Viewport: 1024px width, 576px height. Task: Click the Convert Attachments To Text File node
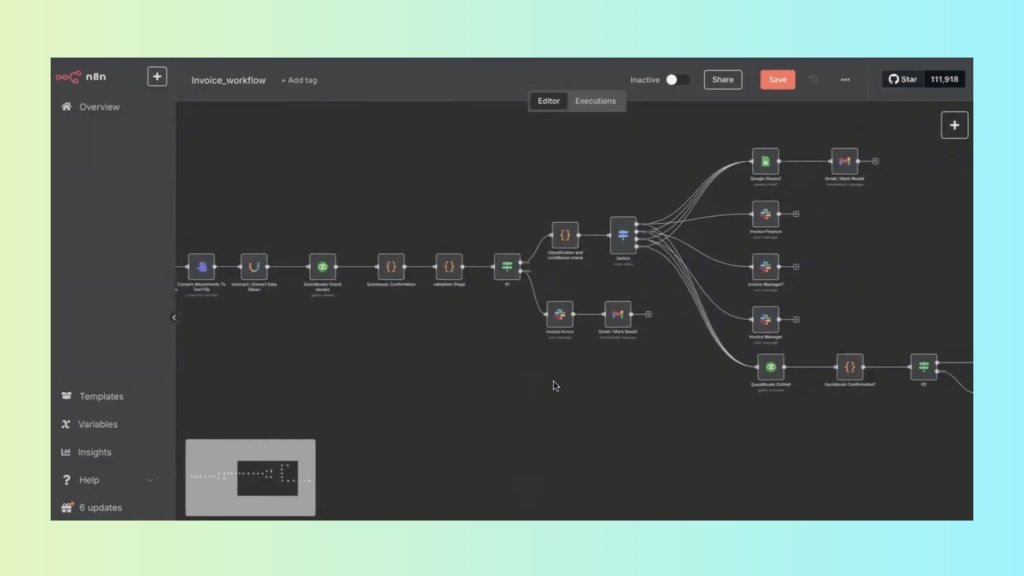click(201, 267)
